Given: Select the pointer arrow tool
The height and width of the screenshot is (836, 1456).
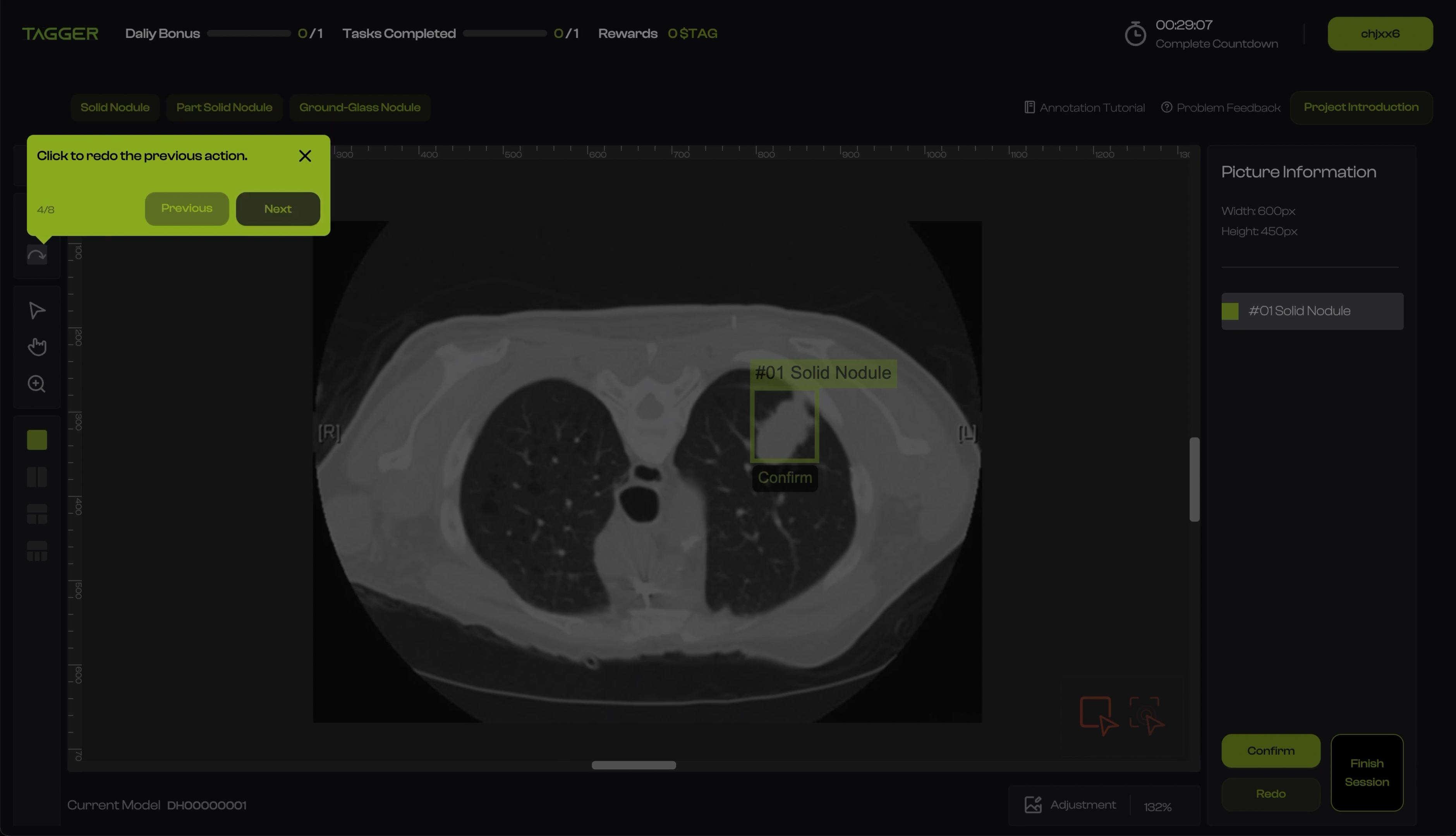Looking at the screenshot, I should (37, 311).
